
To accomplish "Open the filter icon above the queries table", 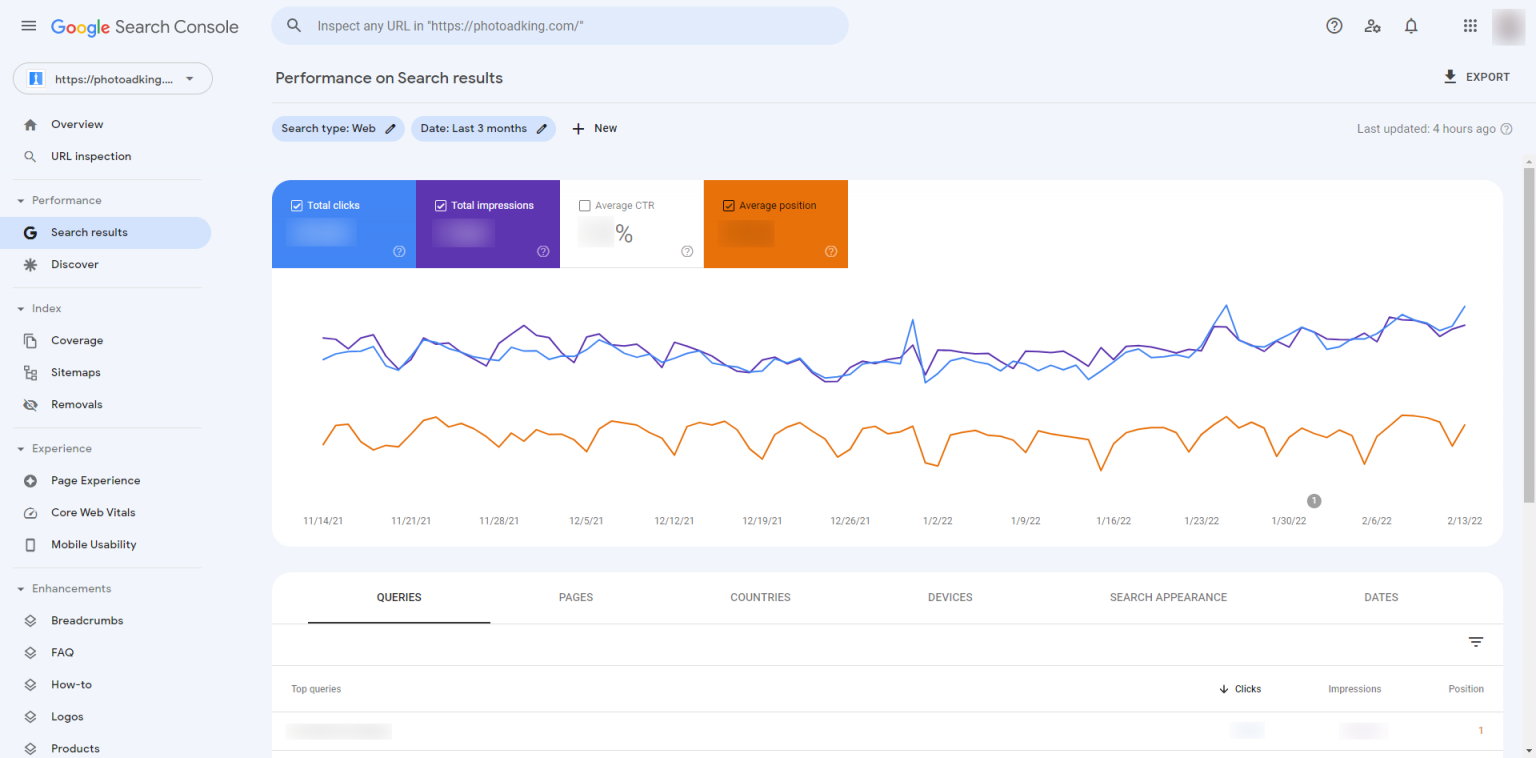I will click(x=1476, y=642).
